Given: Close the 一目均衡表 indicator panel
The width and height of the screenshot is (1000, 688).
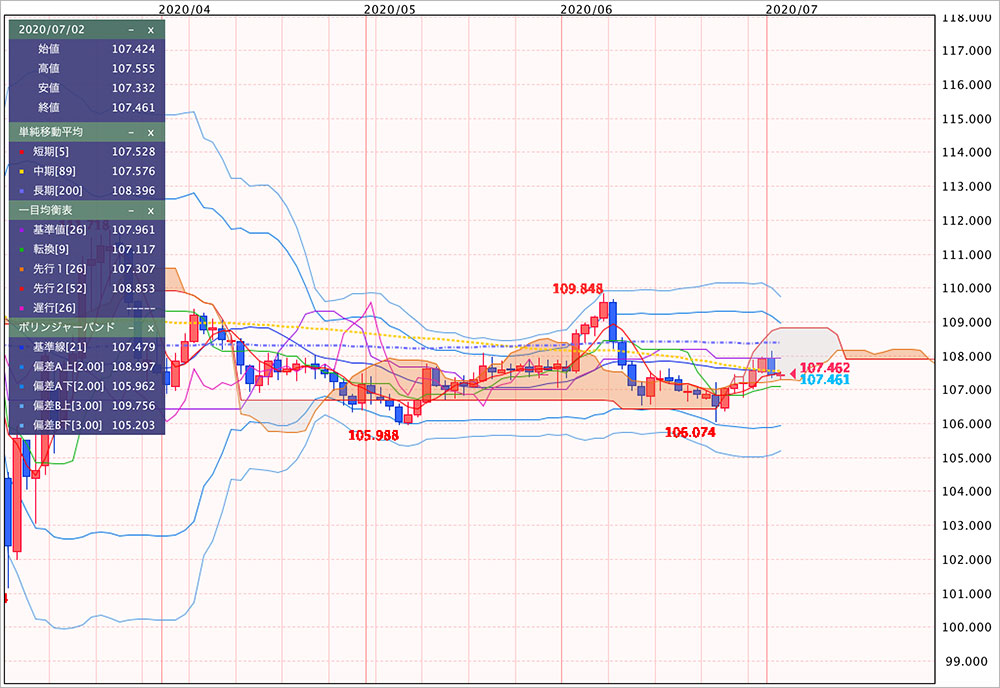Looking at the screenshot, I should pos(151,210).
